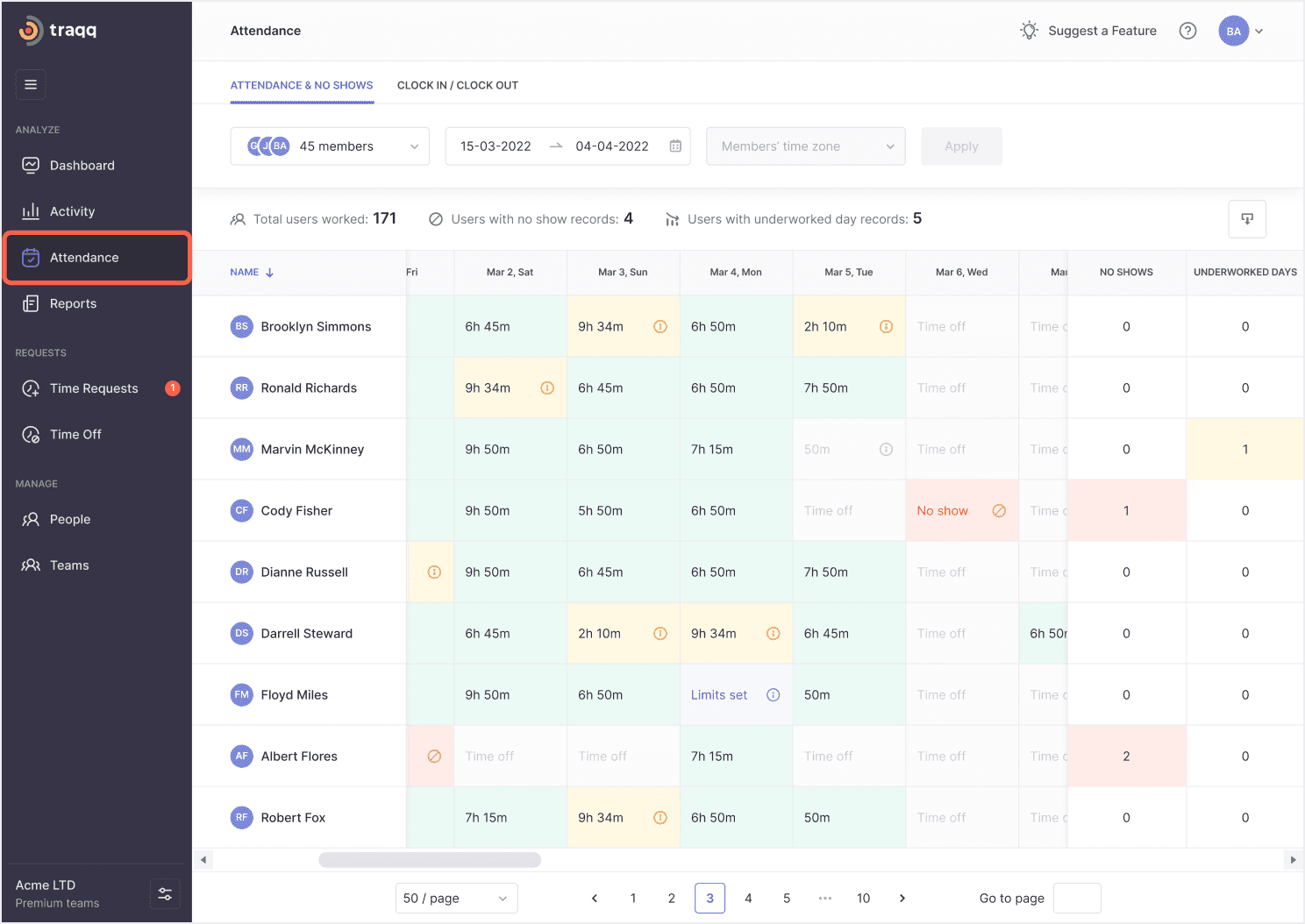The image size is (1305, 924).
Task: Click the Time Requests notification badge
Action: [x=173, y=387]
